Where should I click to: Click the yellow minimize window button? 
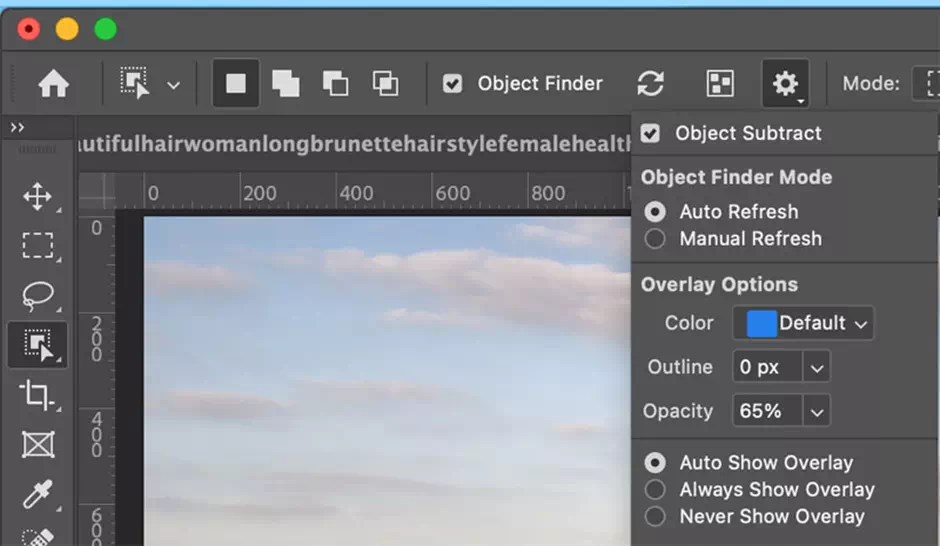click(x=67, y=29)
